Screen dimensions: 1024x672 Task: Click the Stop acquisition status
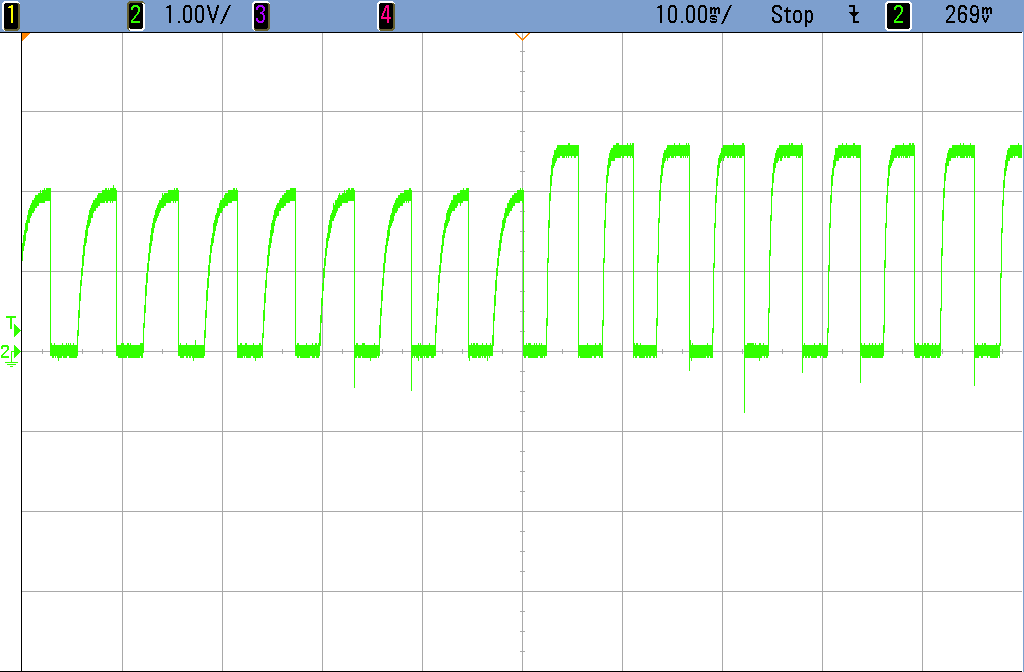point(792,15)
